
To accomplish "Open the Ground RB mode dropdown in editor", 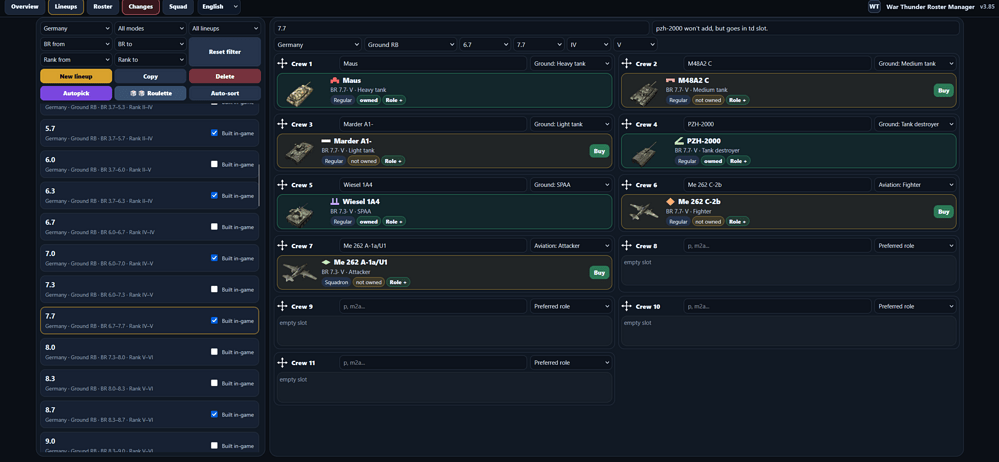I will click(410, 45).
